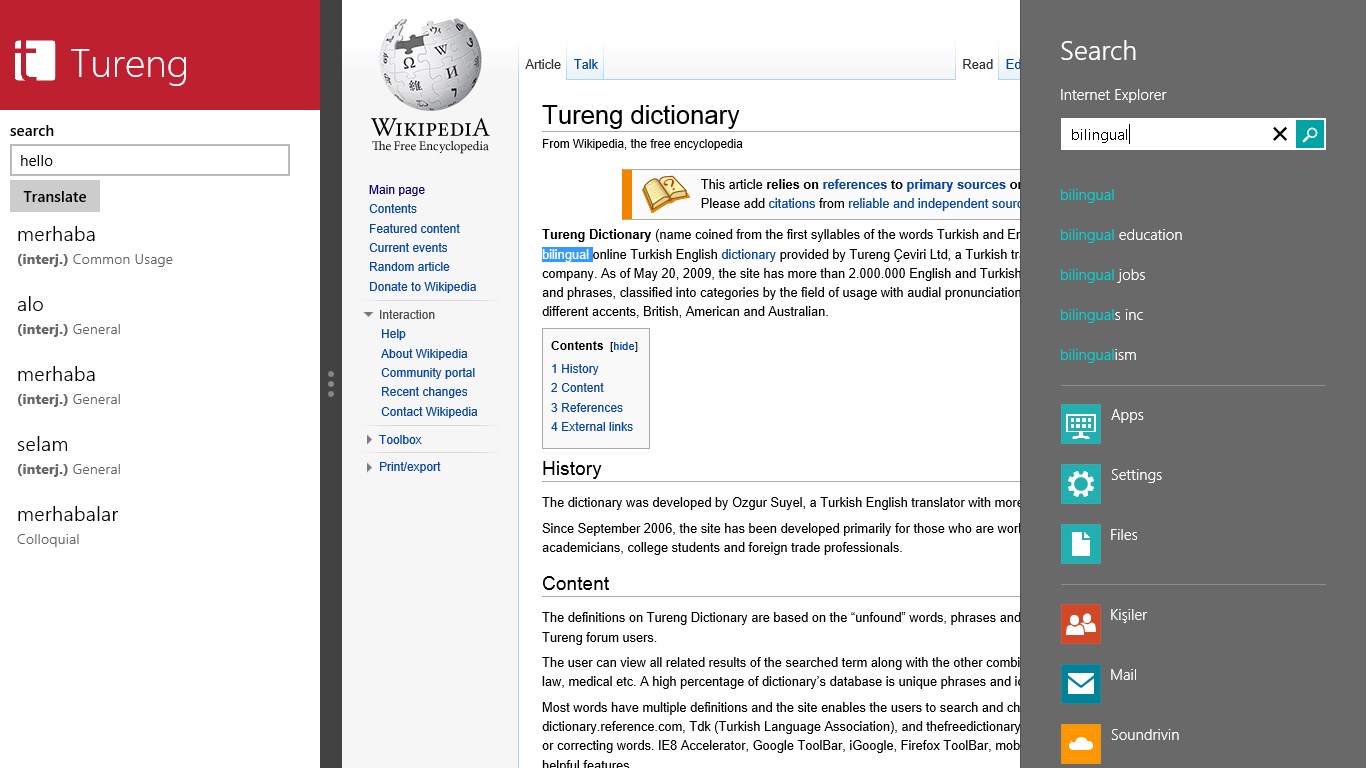Image resolution: width=1366 pixels, height=768 pixels.
Task: Expand the Print/export sidebar section
Action: pos(369,467)
